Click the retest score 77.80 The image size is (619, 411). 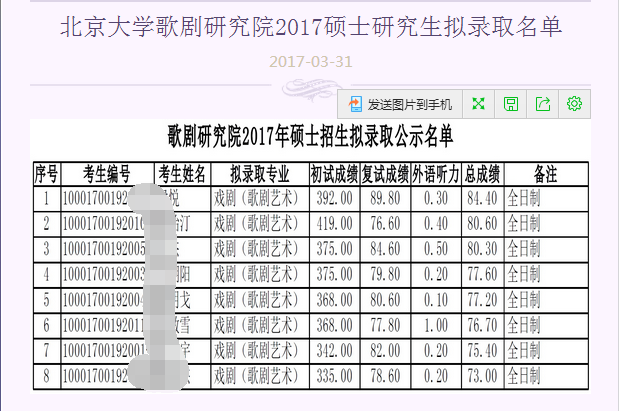(385, 325)
